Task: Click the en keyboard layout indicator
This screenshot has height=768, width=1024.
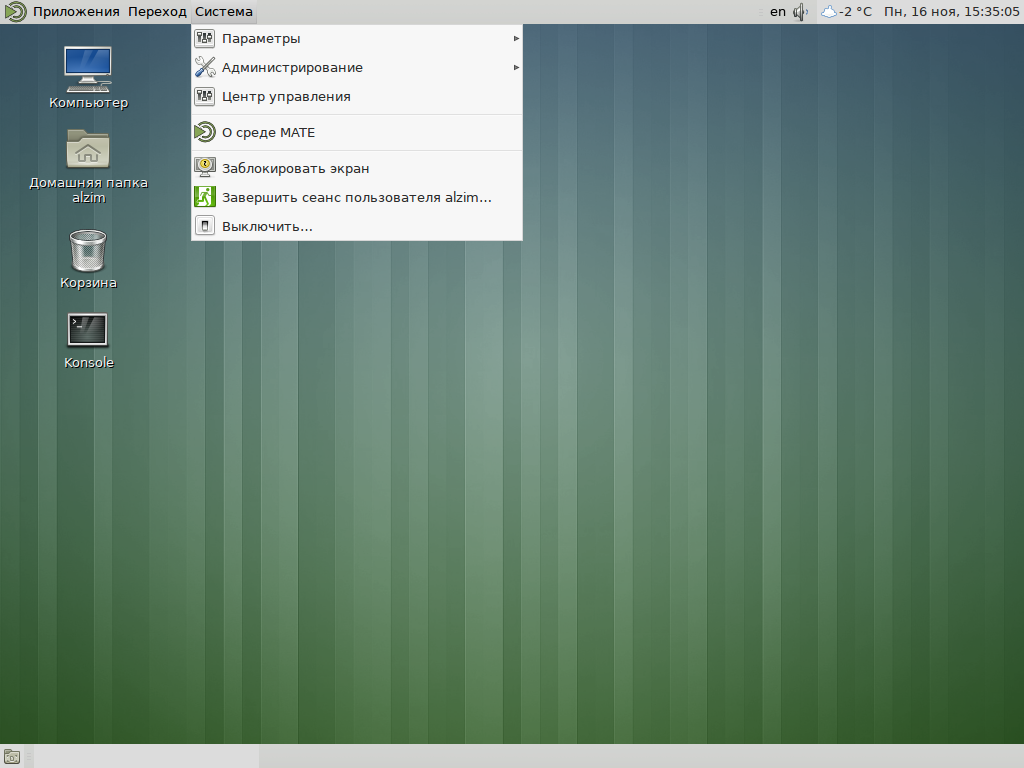Action: (x=777, y=12)
